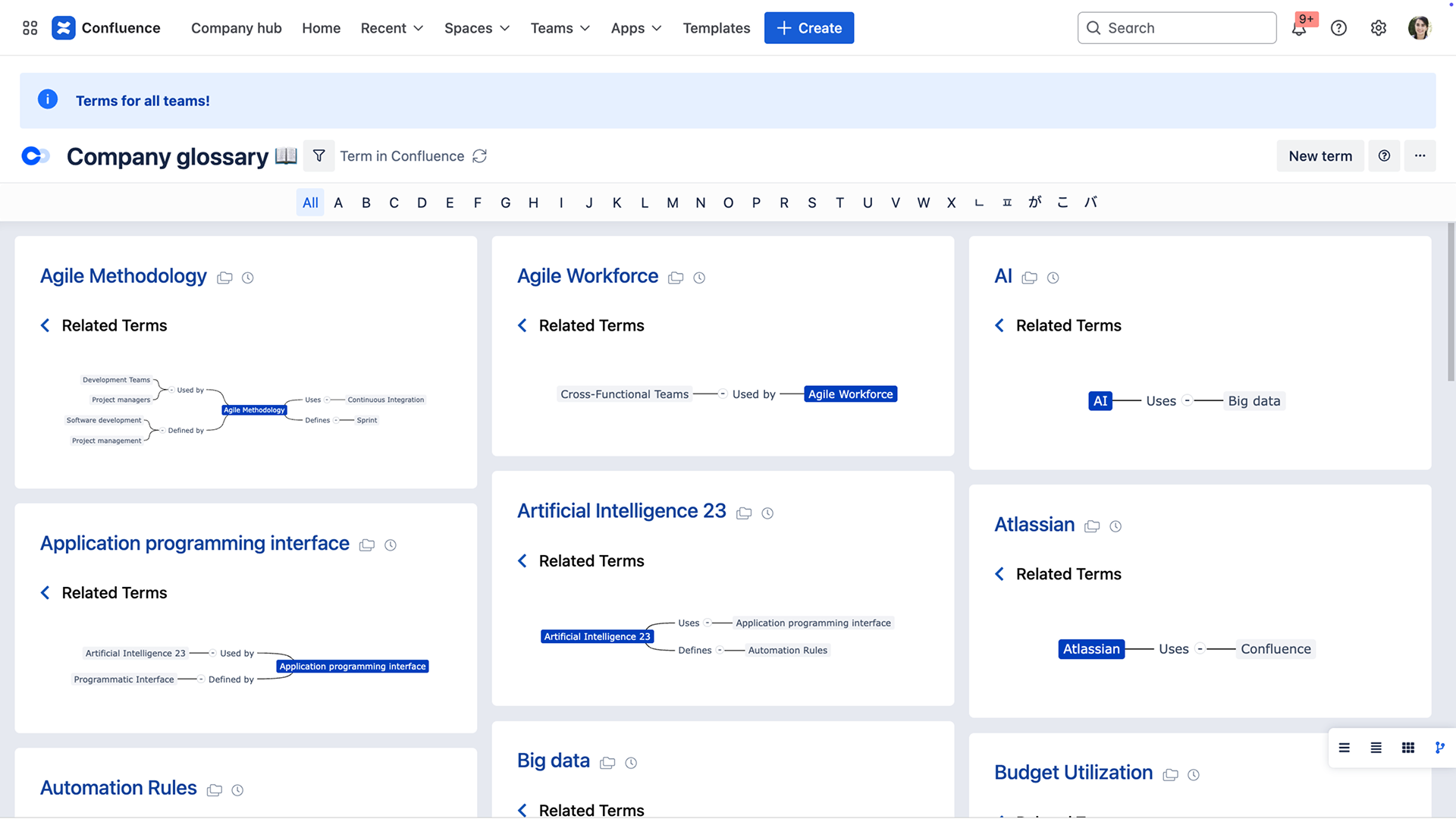The height and width of the screenshot is (819, 1456).
Task: Click the Search input field
Action: click(1177, 28)
